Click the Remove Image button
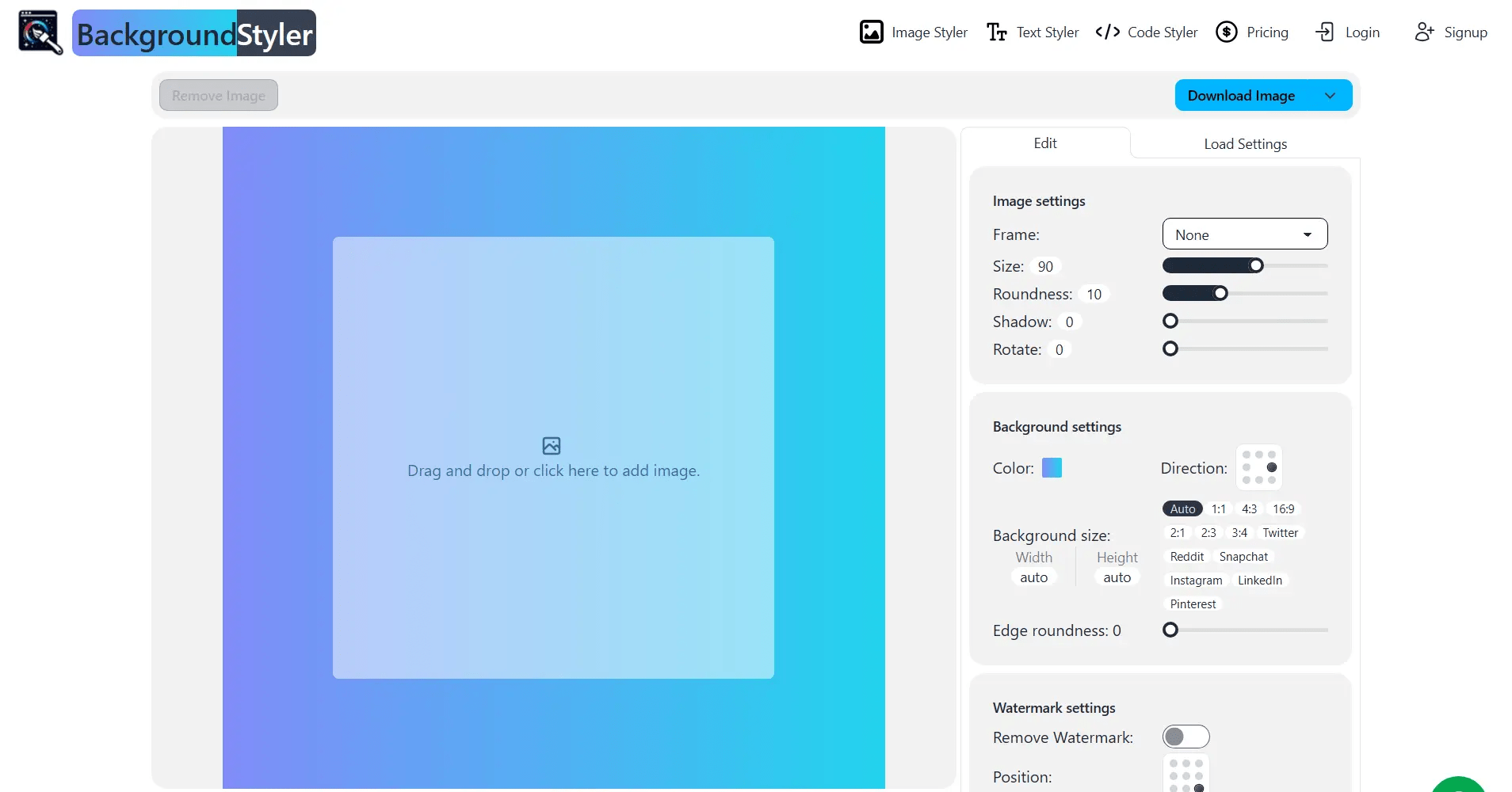This screenshot has height=792, width=1512. tap(219, 96)
